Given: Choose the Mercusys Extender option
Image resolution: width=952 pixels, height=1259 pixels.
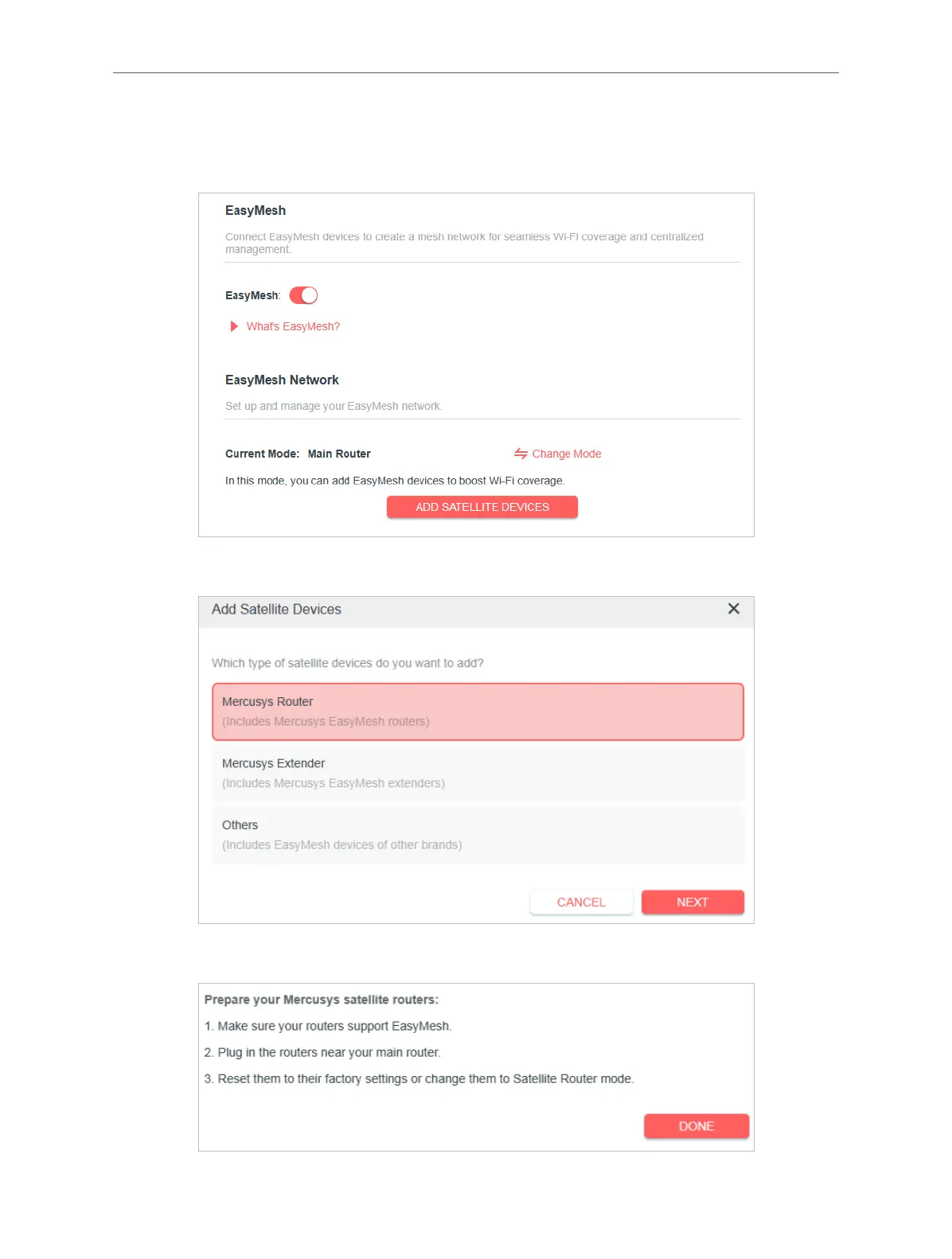Looking at the screenshot, I should click(x=478, y=773).
